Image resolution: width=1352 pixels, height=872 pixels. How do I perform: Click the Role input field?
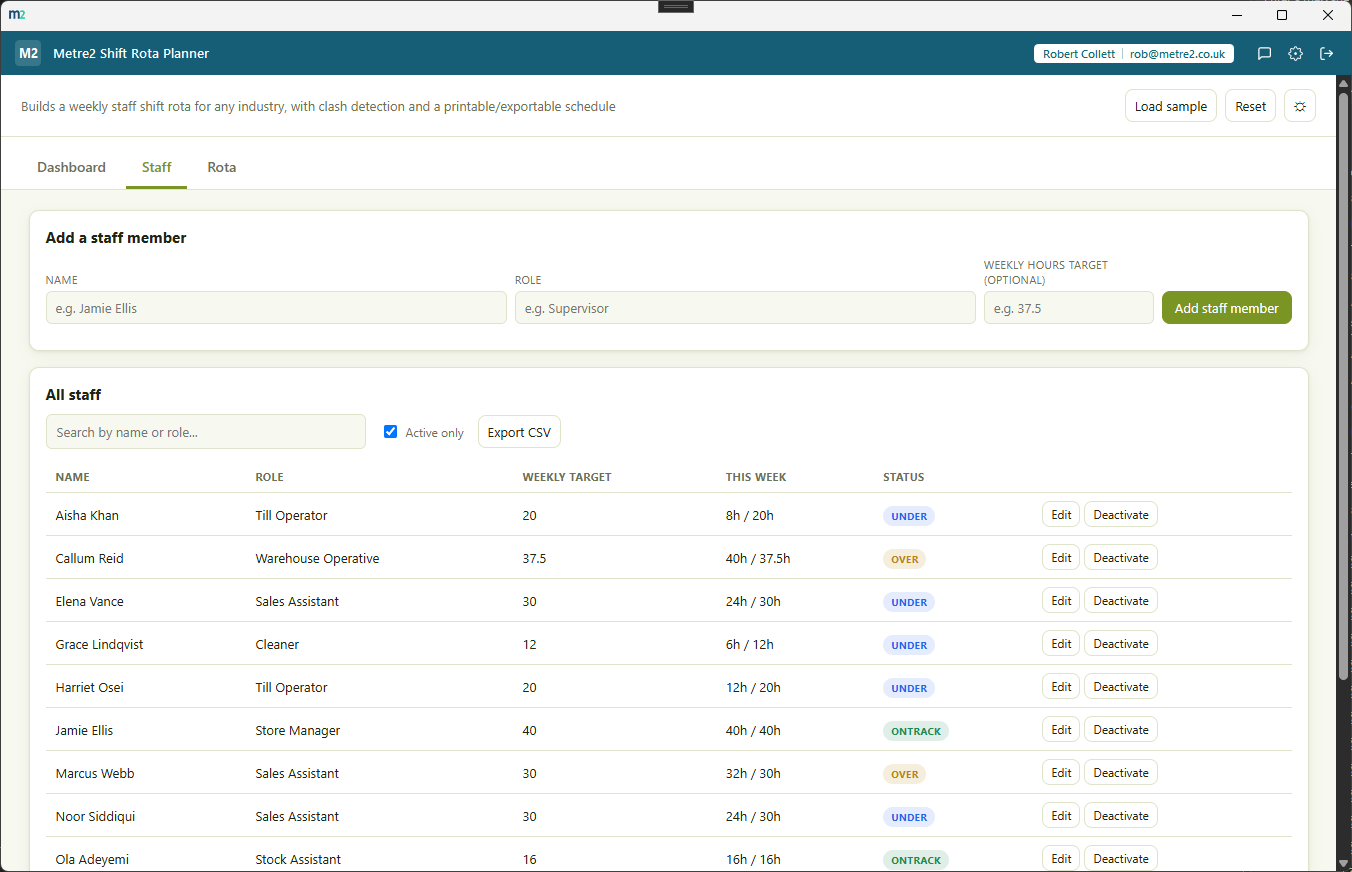(745, 308)
